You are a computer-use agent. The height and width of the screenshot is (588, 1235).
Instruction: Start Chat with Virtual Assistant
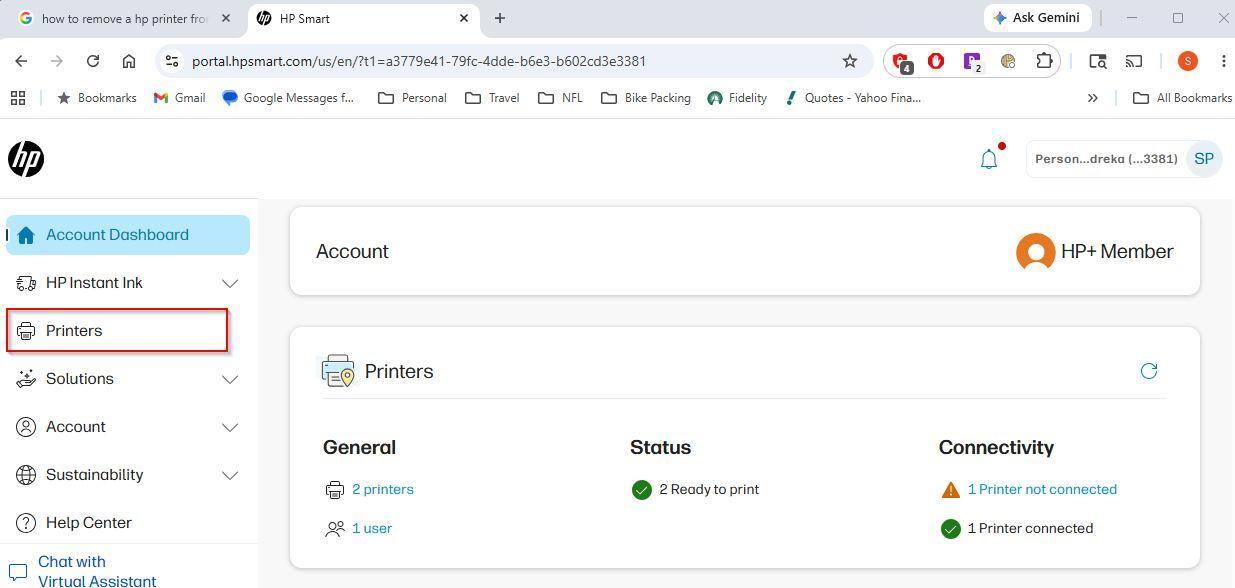click(97, 571)
